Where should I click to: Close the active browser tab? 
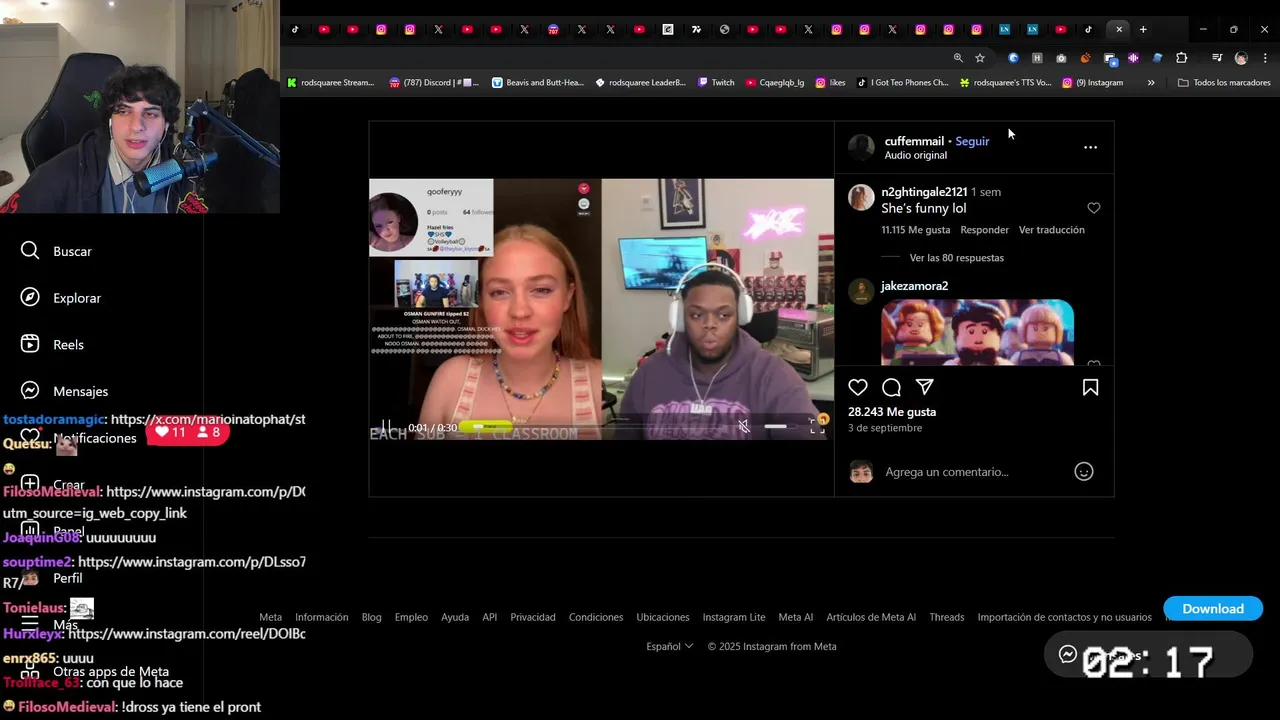[x=1119, y=29]
